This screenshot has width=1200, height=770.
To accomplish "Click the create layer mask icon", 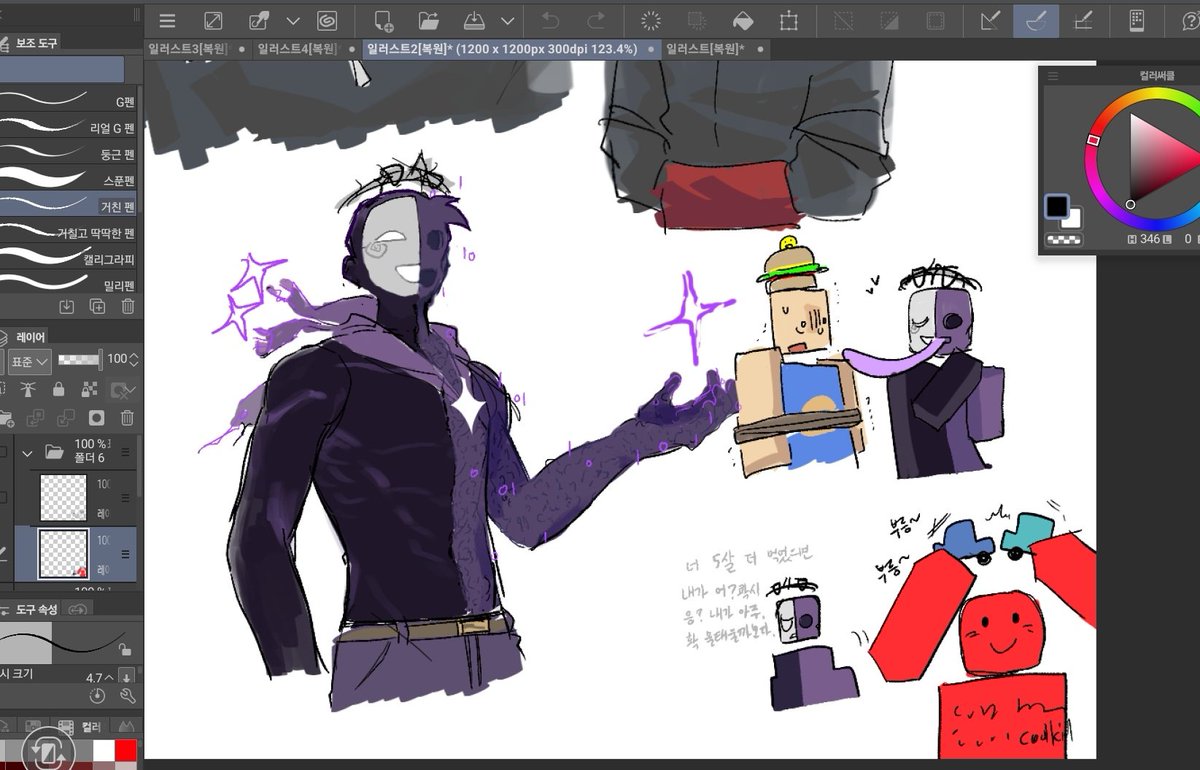I will (x=97, y=418).
